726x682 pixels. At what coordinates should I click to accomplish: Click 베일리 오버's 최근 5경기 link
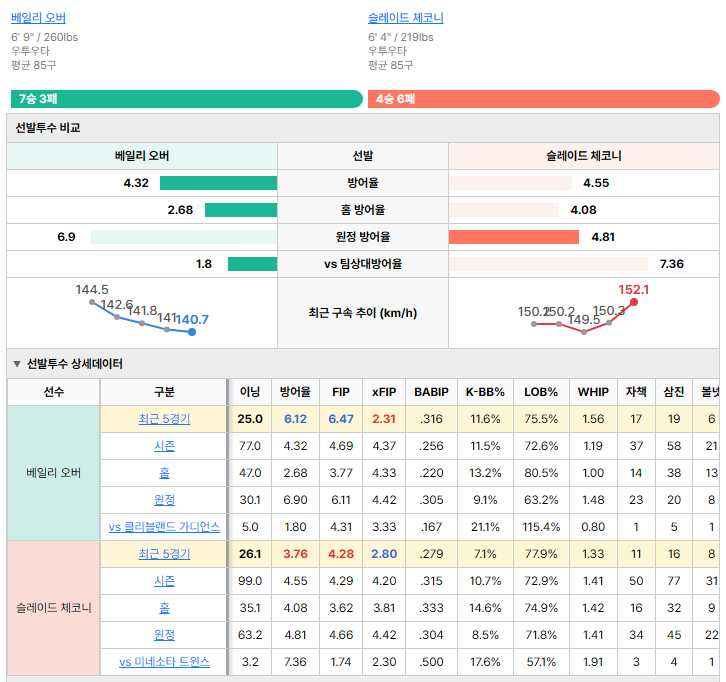[x=164, y=419]
